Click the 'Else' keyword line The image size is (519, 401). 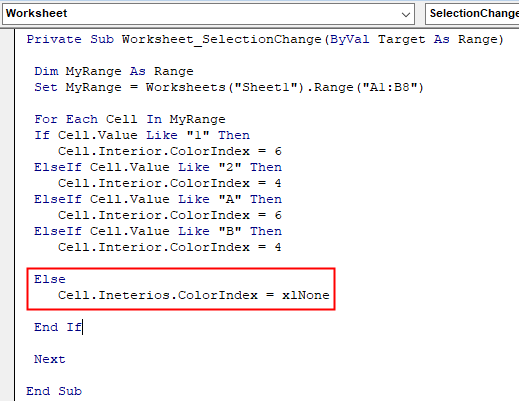[50, 279]
